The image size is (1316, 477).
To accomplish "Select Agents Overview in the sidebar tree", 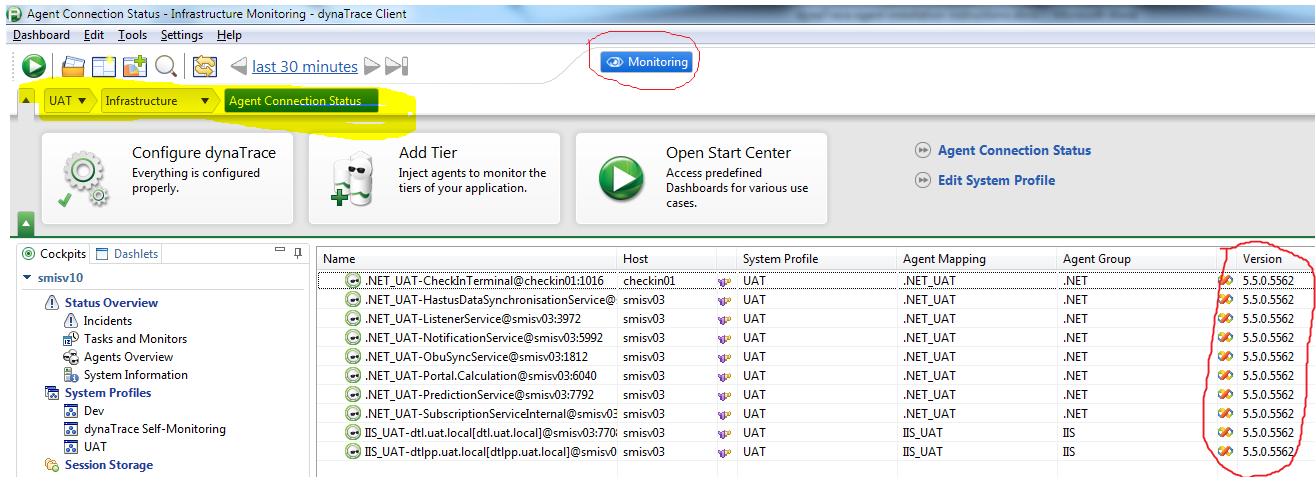I will (127, 357).
